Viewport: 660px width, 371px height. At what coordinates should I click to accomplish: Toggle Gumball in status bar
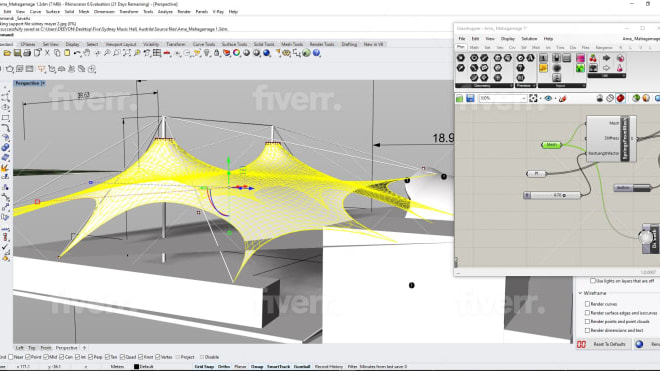(x=302, y=366)
